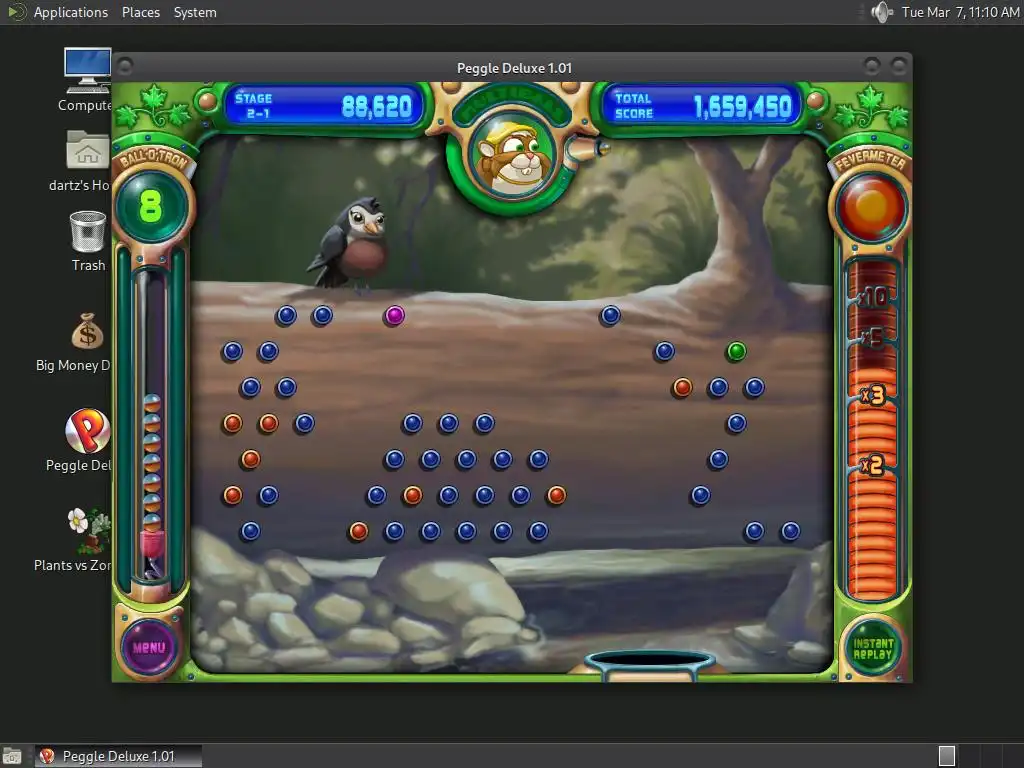Image resolution: width=1024 pixels, height=768 pixels.
Task: Click the Ball-O-Tron ball counter showing 8
Action: [x=151, y=206]
